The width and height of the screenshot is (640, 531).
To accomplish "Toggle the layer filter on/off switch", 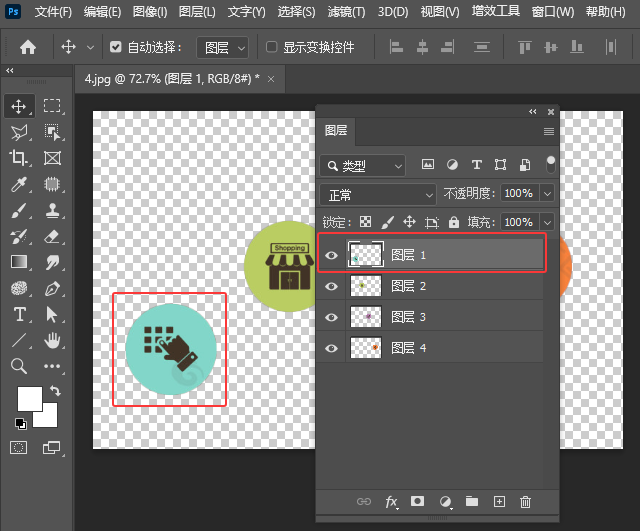I will pos(551,164).
